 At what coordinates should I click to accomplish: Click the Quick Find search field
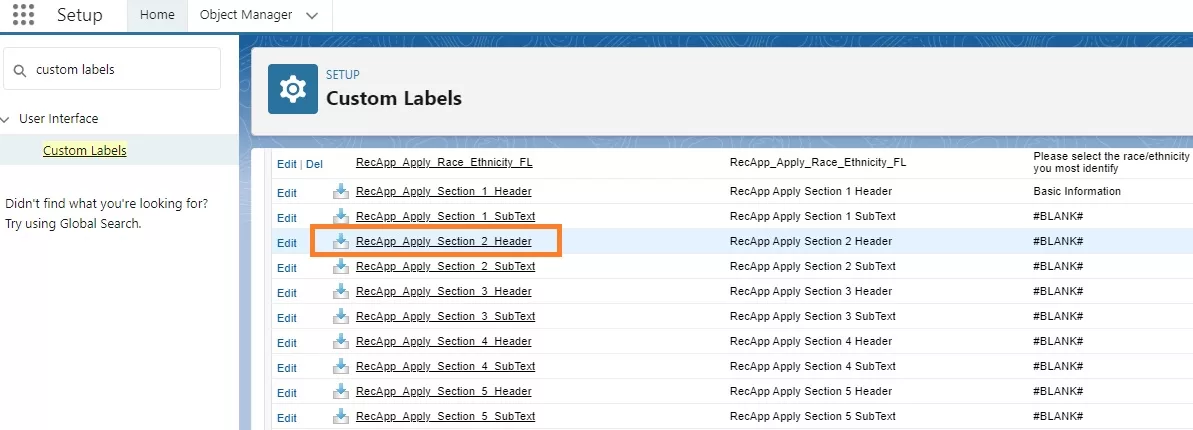[x=120, y=70]
